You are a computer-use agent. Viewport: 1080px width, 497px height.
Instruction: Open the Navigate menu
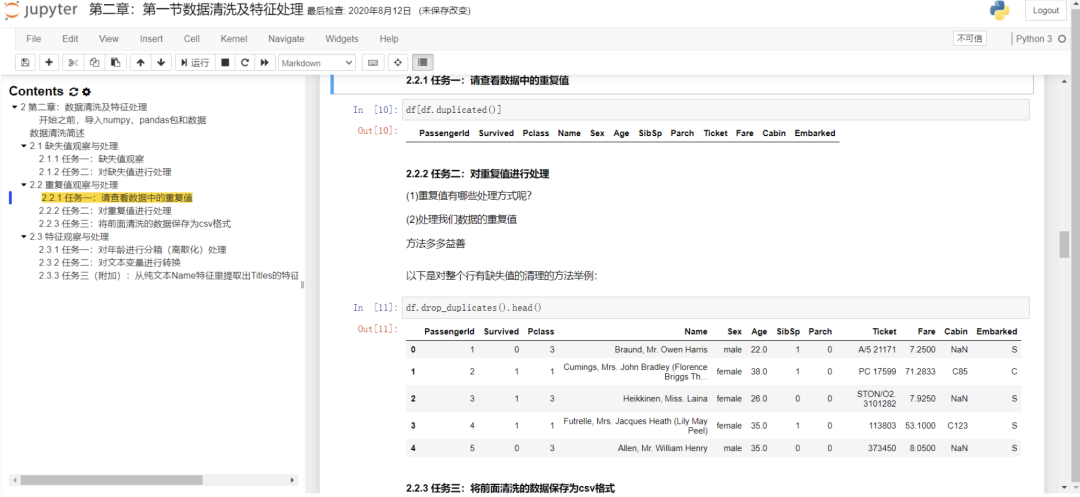tap(287, 39)
